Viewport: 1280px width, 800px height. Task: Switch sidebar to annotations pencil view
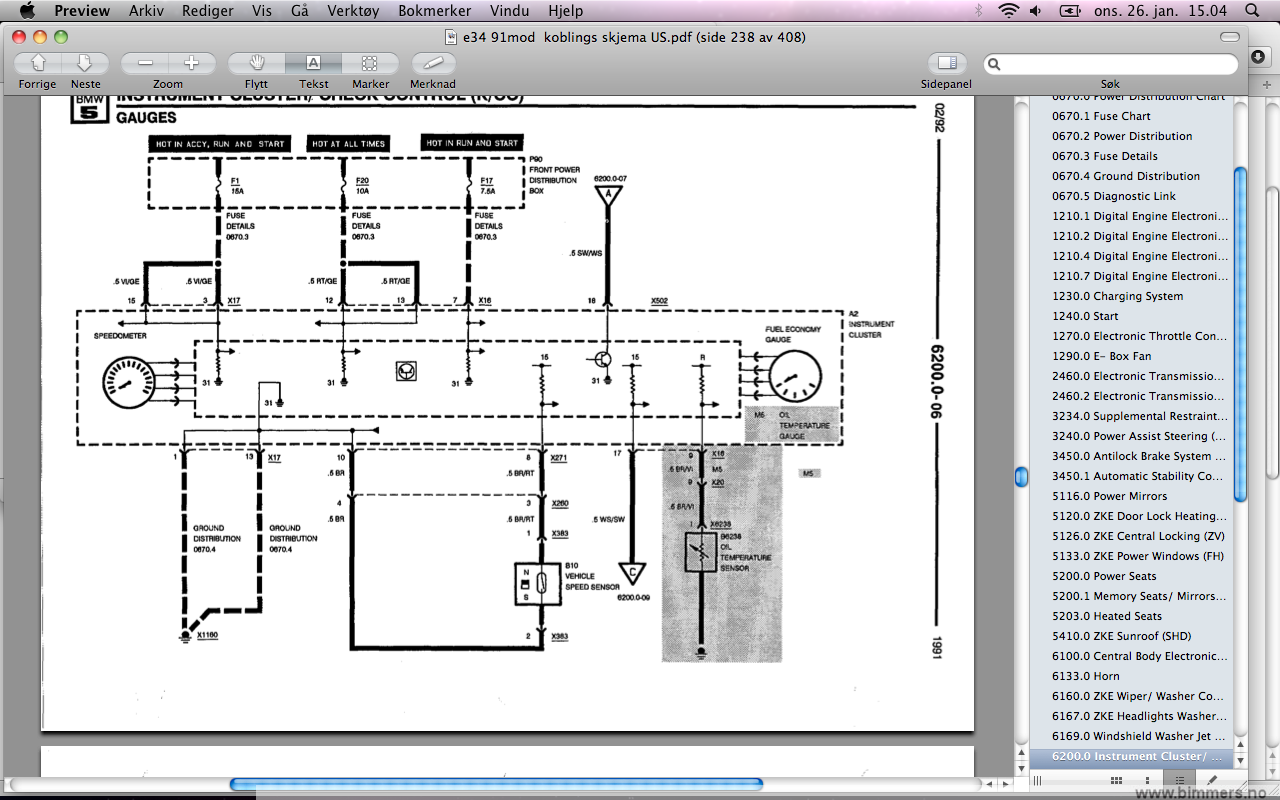point(1212,780)
